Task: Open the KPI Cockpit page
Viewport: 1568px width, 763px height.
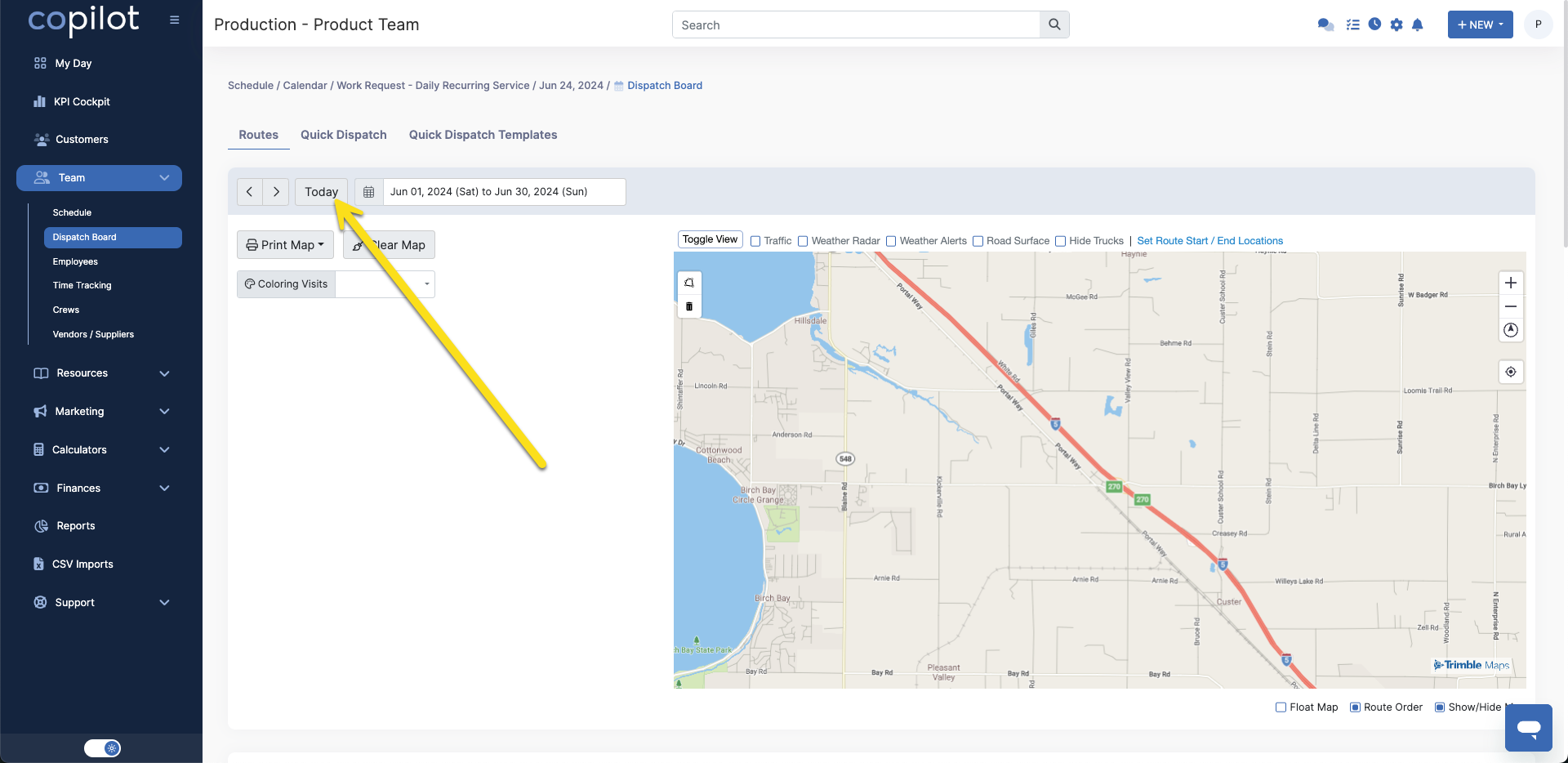Action: [82, 101]
